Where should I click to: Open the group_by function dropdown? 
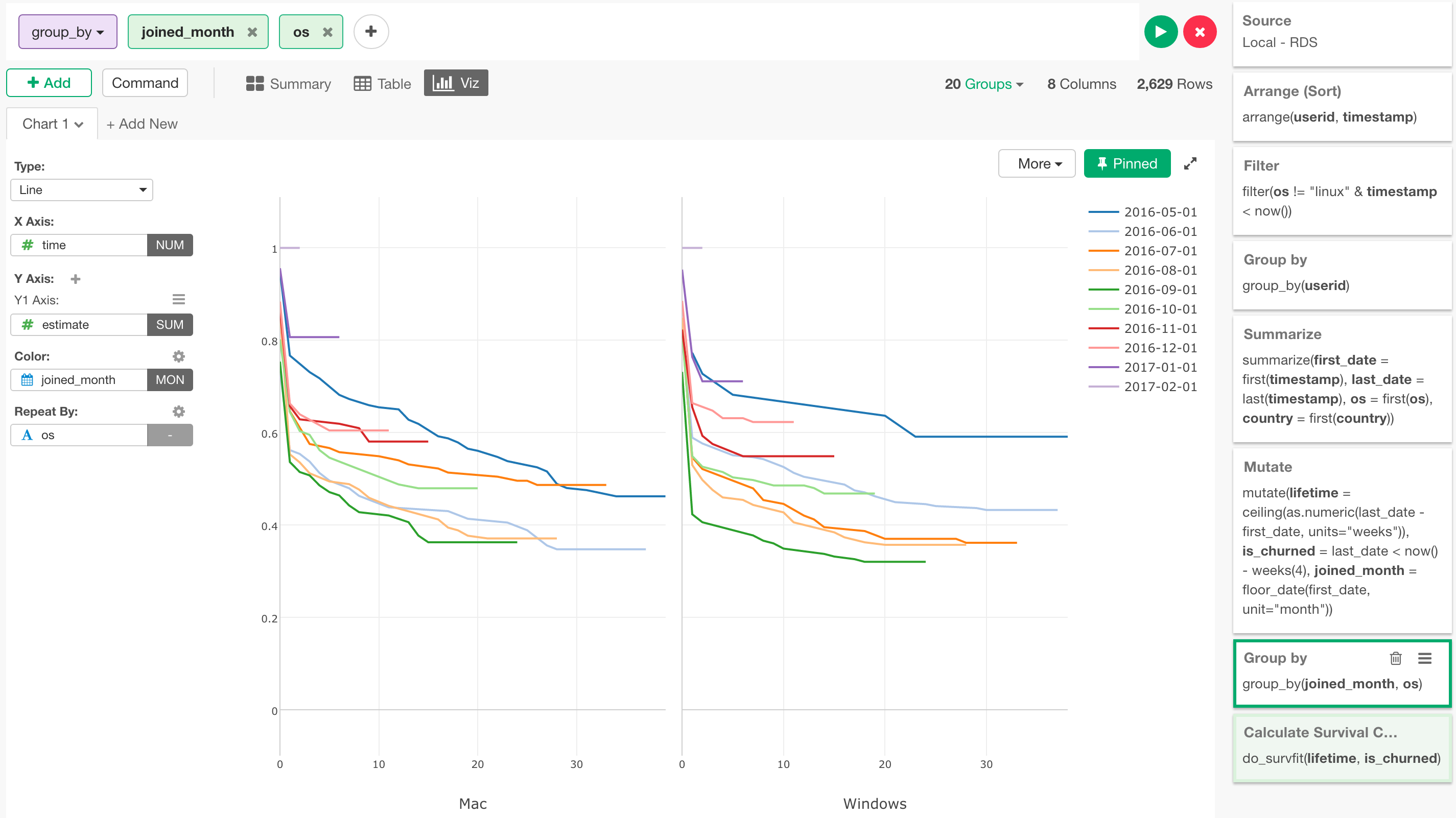[68, 32]
